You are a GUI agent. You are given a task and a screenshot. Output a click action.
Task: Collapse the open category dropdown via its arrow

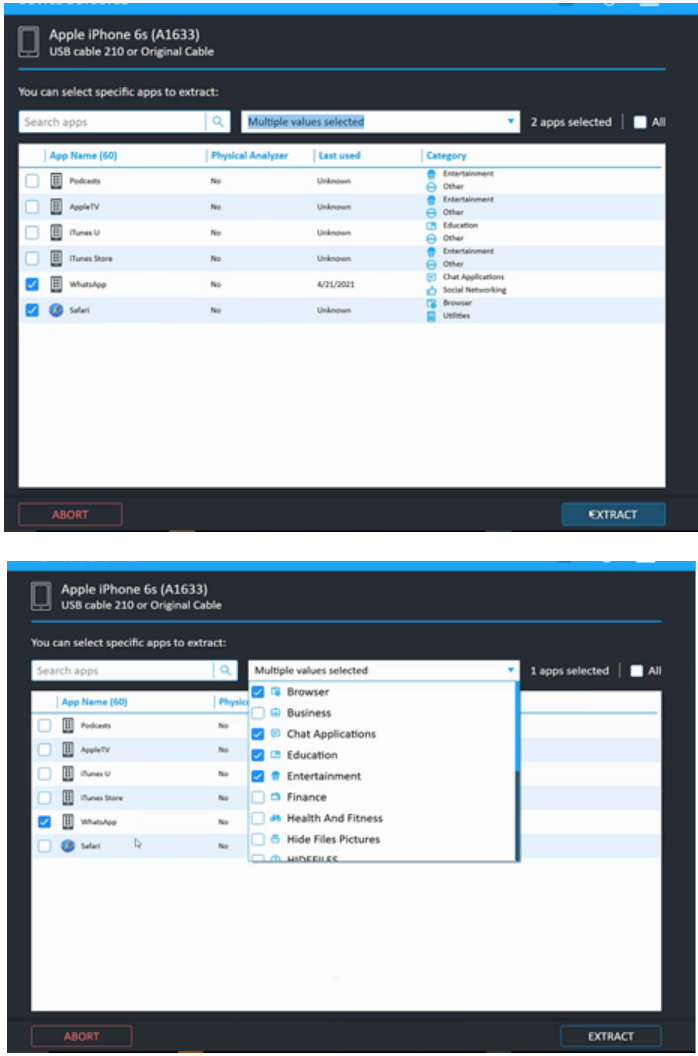click(x=511, y=670)
